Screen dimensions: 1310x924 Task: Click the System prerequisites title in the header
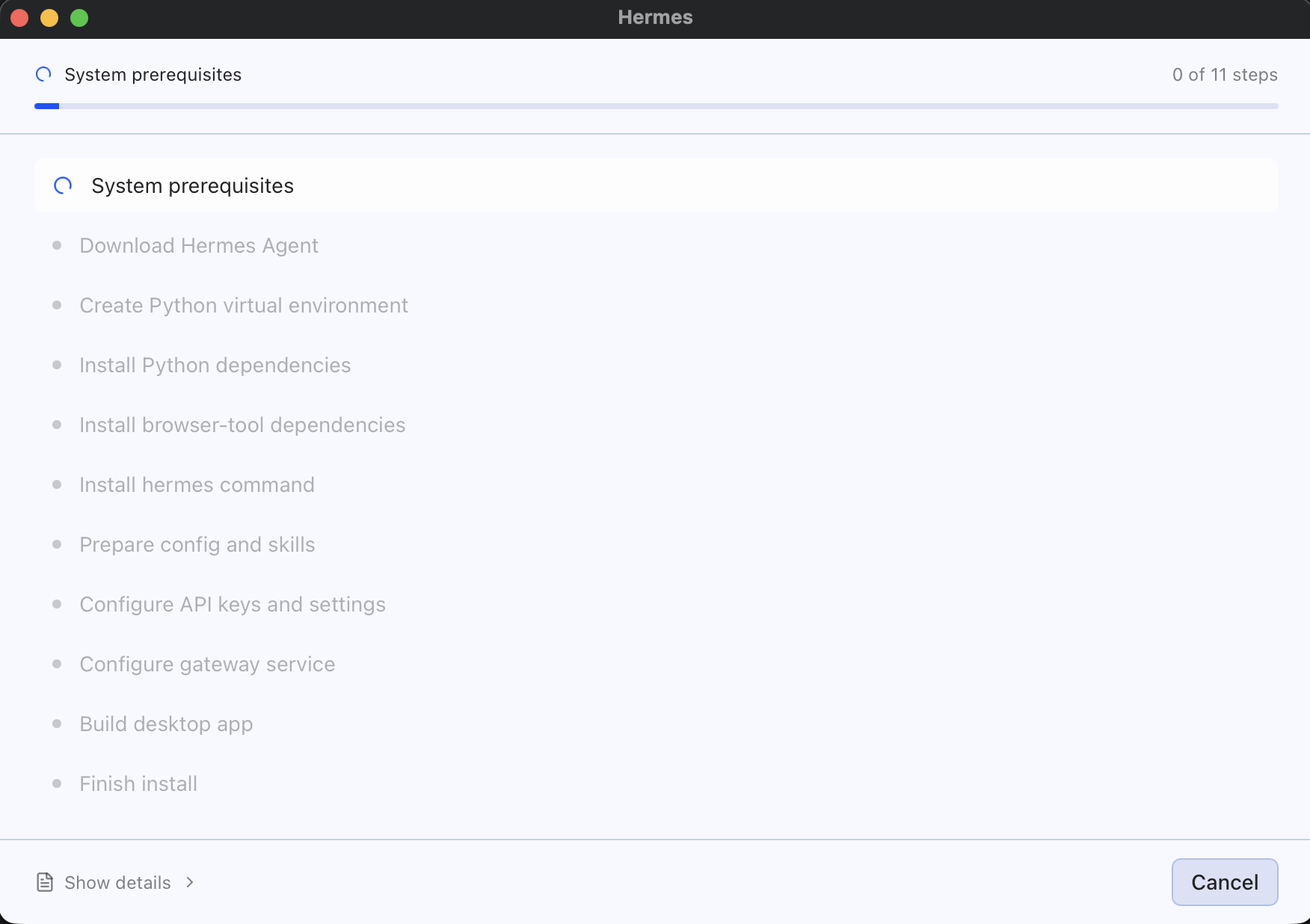153,75
